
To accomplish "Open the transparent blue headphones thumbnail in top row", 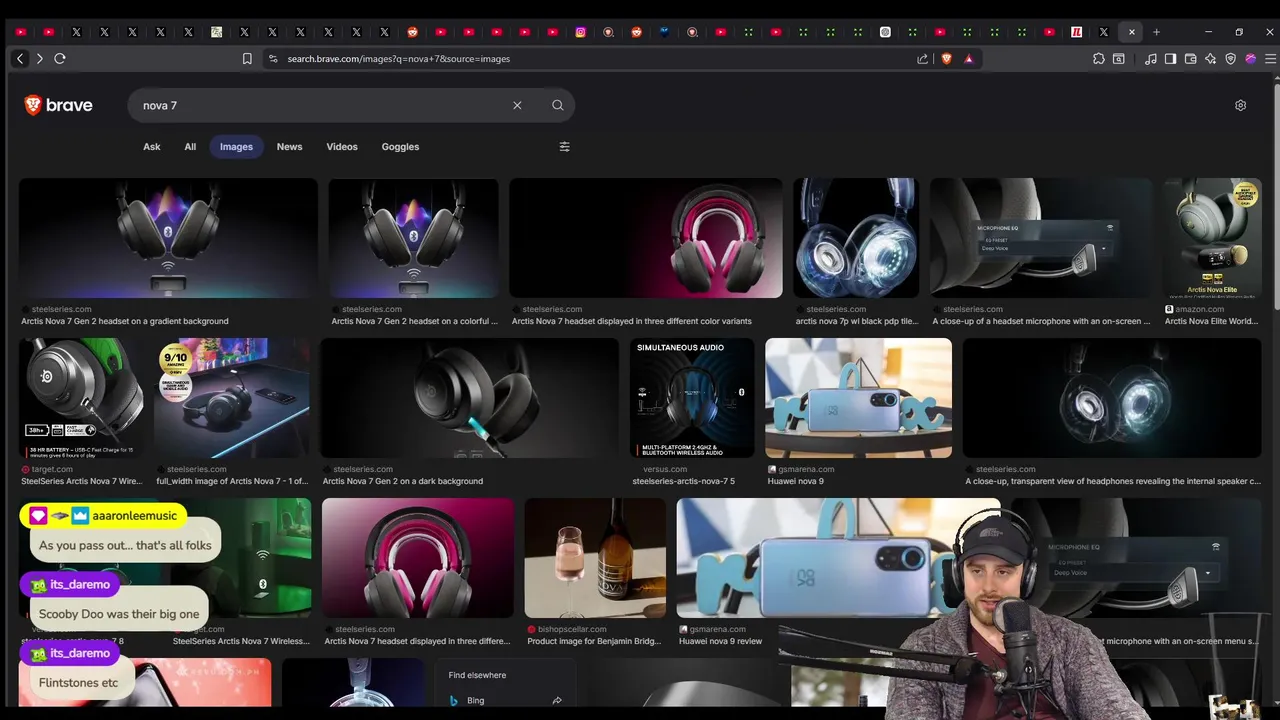I will tap(855, 238).
